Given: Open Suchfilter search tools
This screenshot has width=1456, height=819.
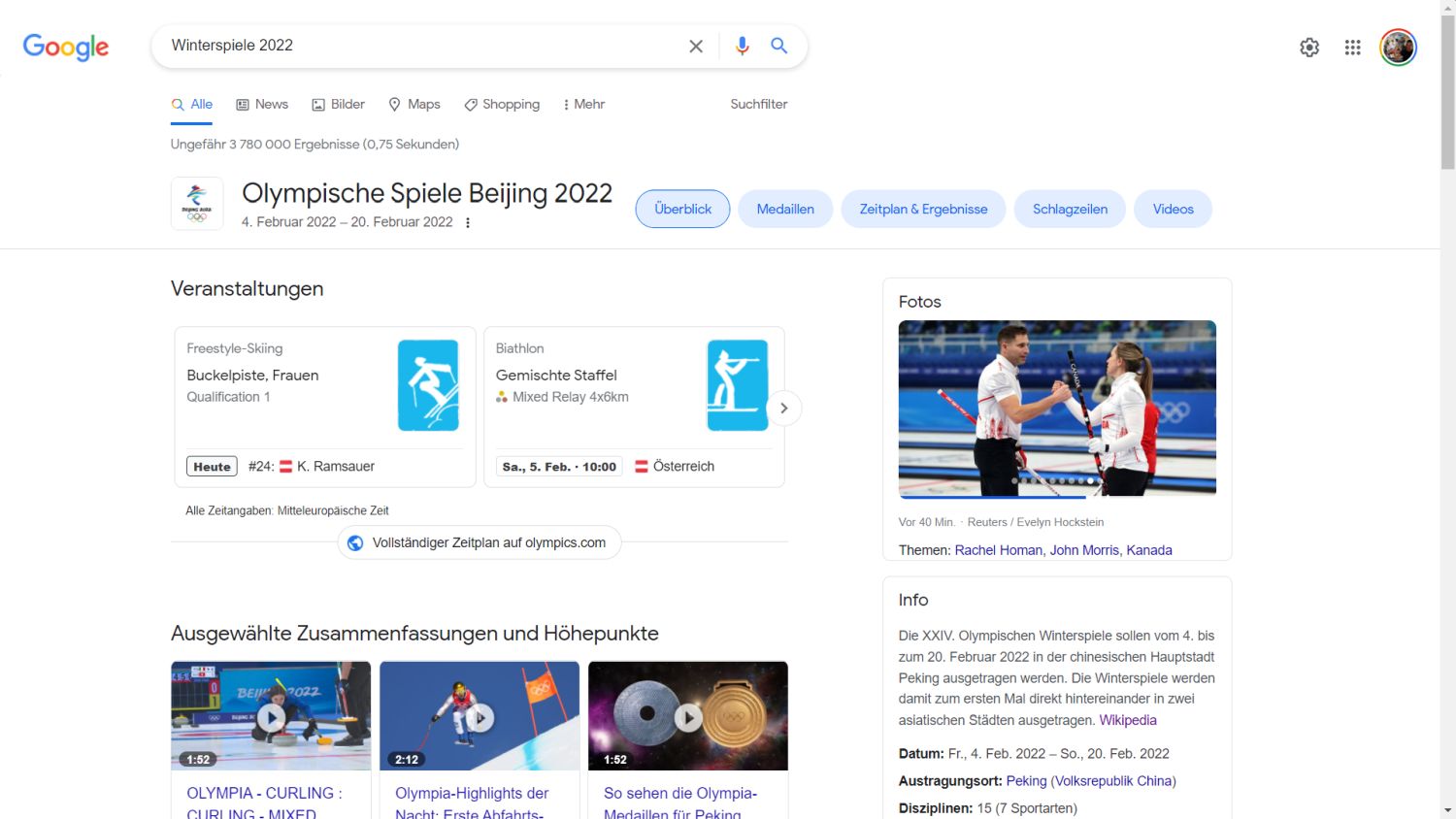Looking at the screenshot, I should pos(759,104).
